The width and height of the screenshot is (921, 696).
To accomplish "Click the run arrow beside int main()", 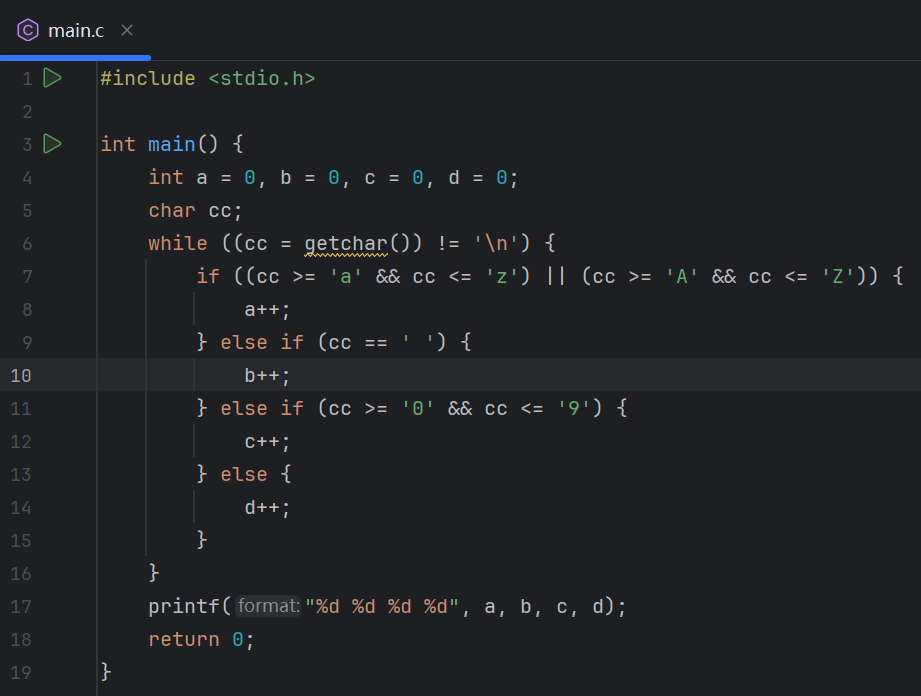I will pyautogui.click(x=53, y=144).
